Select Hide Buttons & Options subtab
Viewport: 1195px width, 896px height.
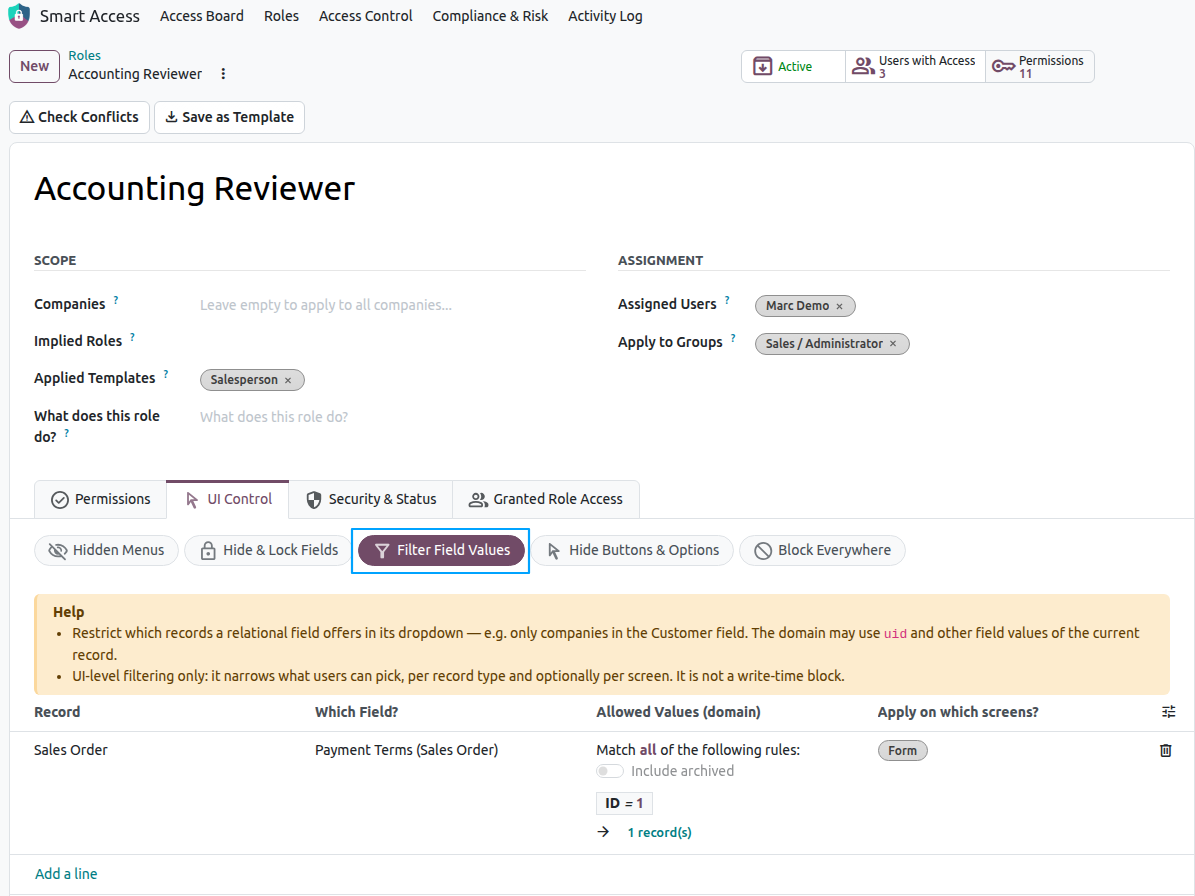632,550
